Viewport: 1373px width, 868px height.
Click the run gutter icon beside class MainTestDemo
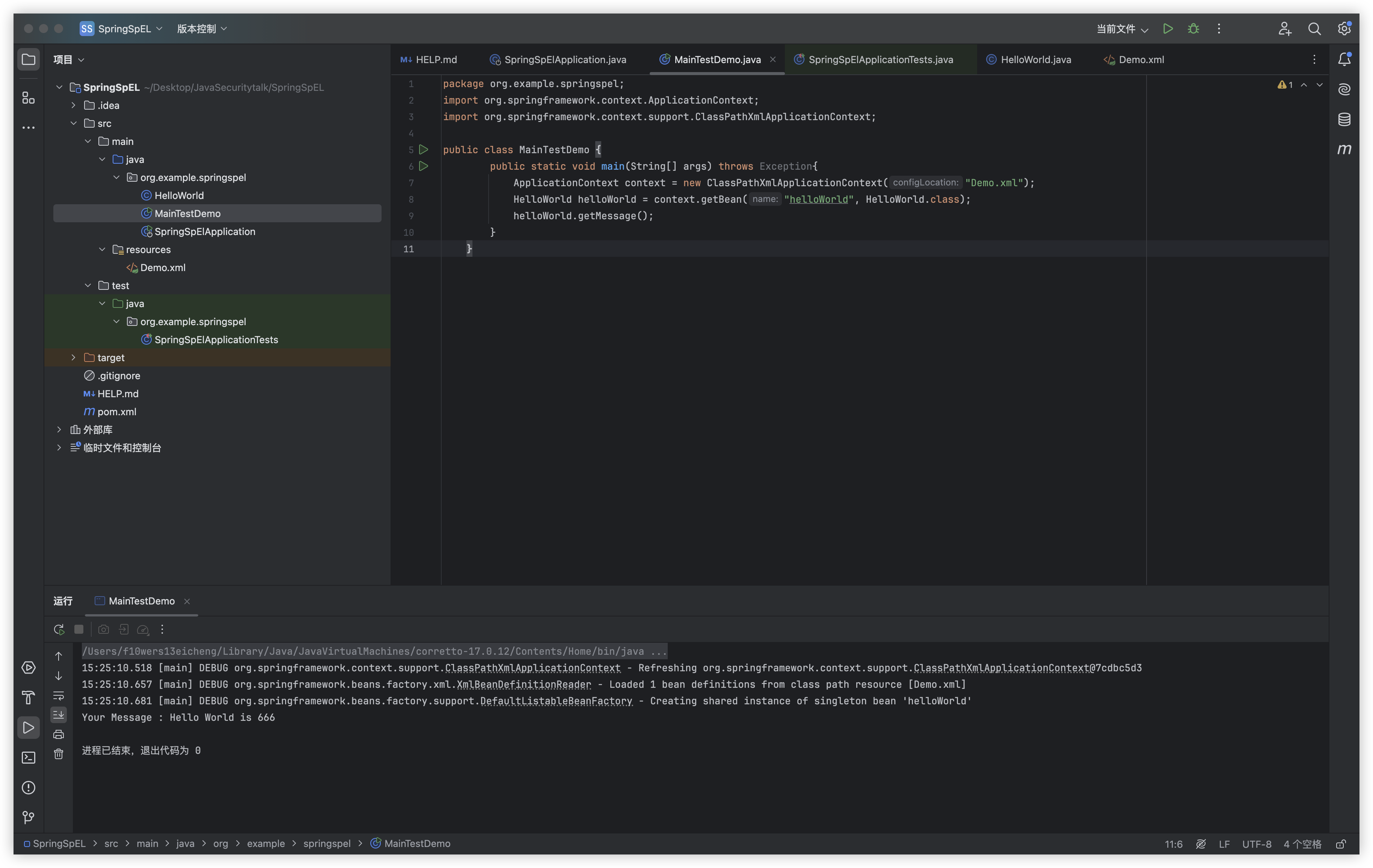coord(424,149)
